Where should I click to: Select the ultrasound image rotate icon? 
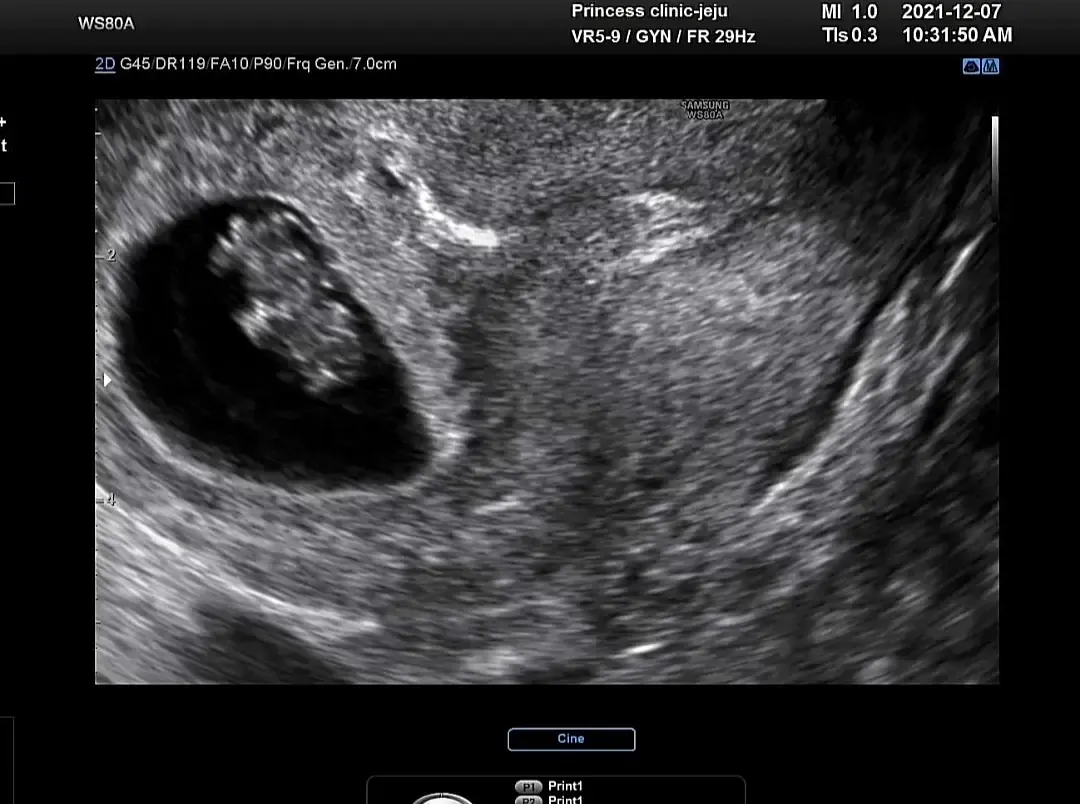(971, 66)
